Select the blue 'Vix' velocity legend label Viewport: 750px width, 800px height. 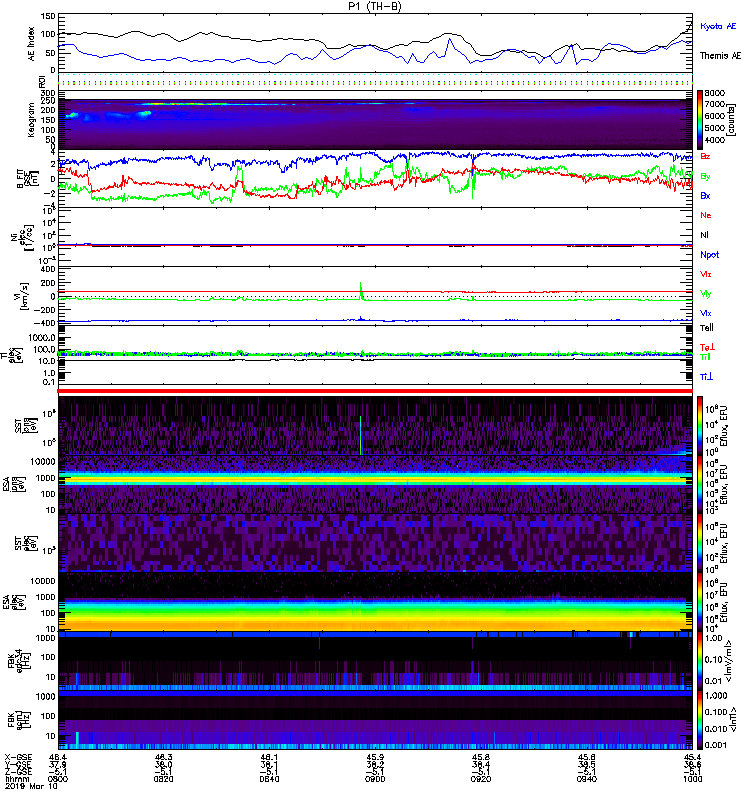coord(706,313)
